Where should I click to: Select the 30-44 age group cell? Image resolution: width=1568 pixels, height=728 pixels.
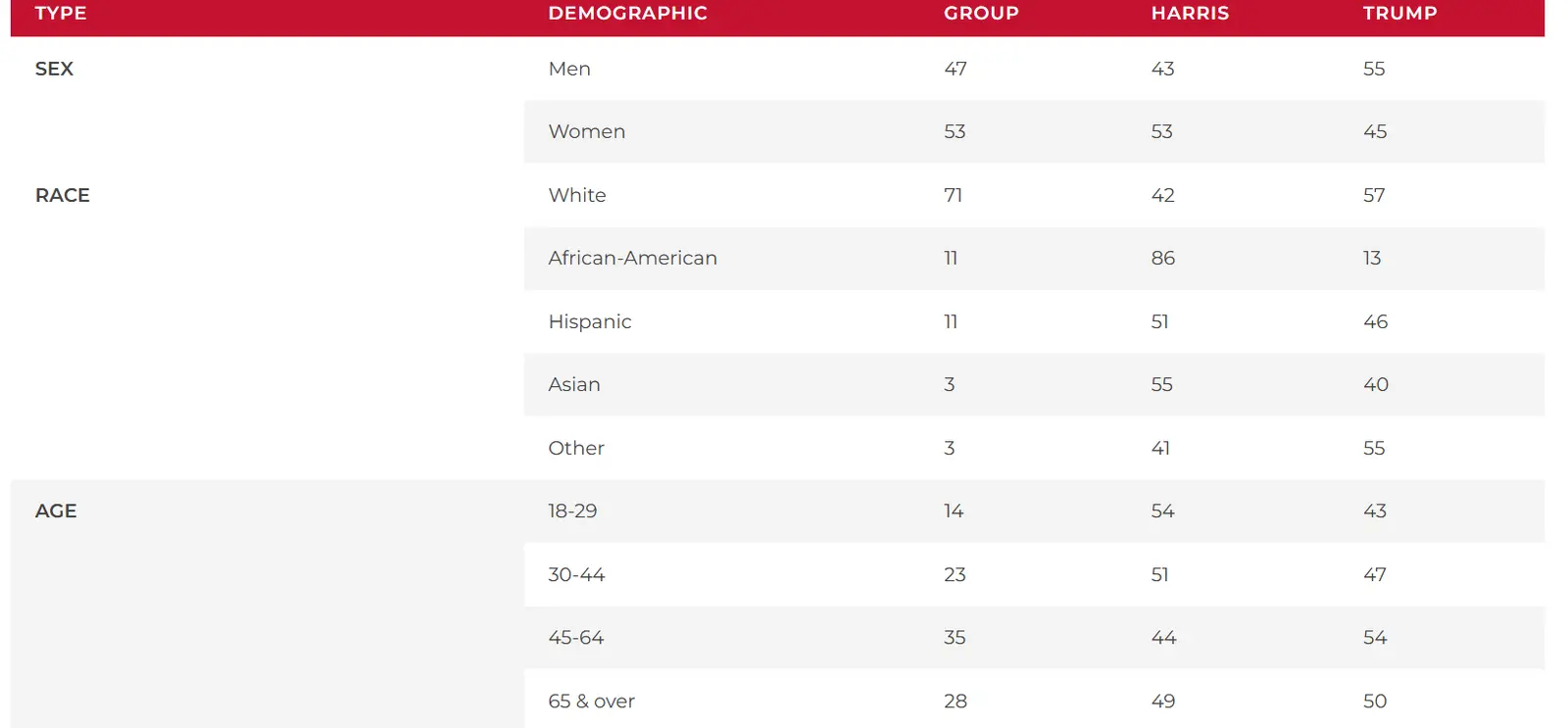click(576, 574)
